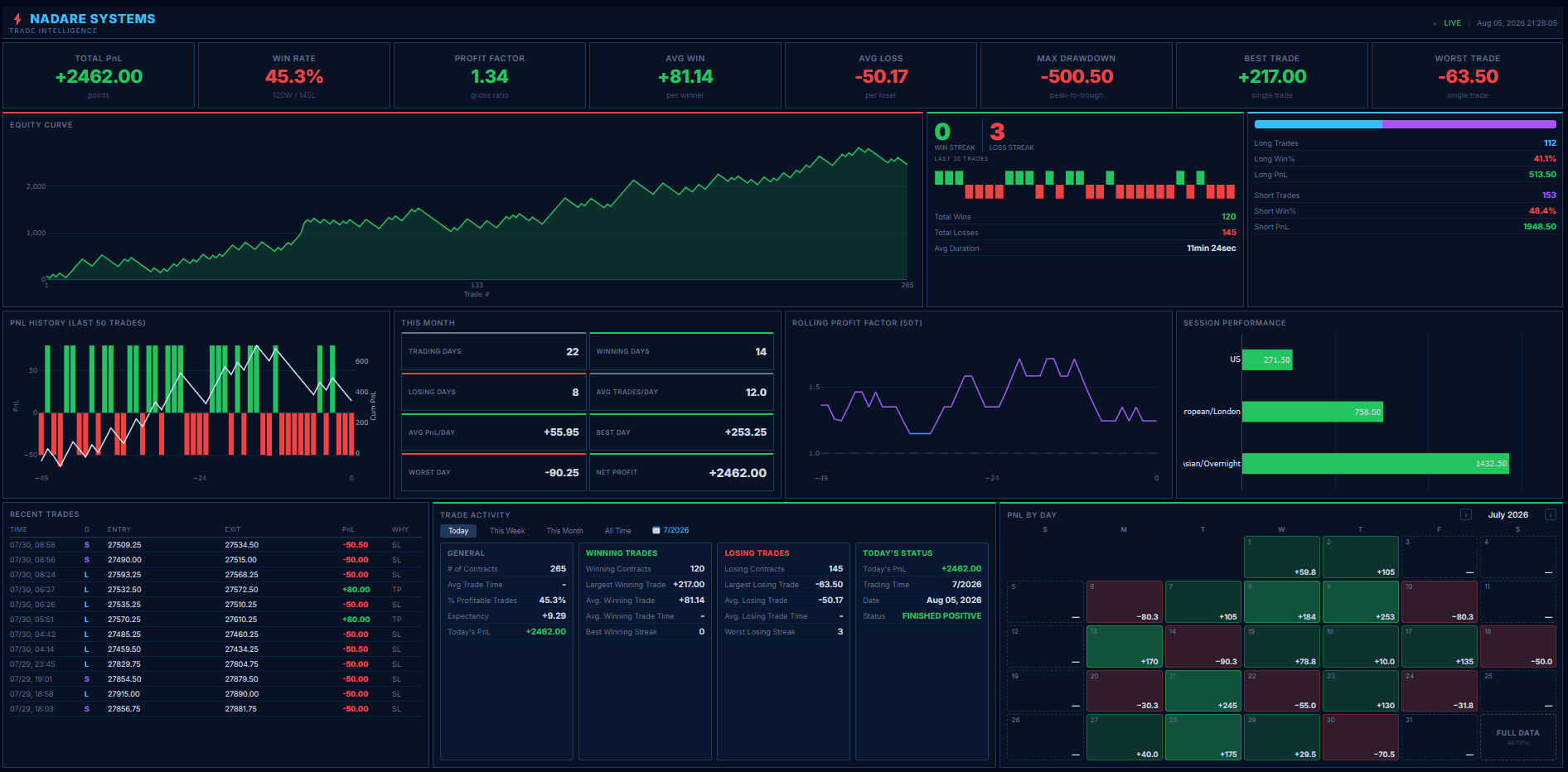Click the Short PnL 1948.50 value

point(1539,226)
